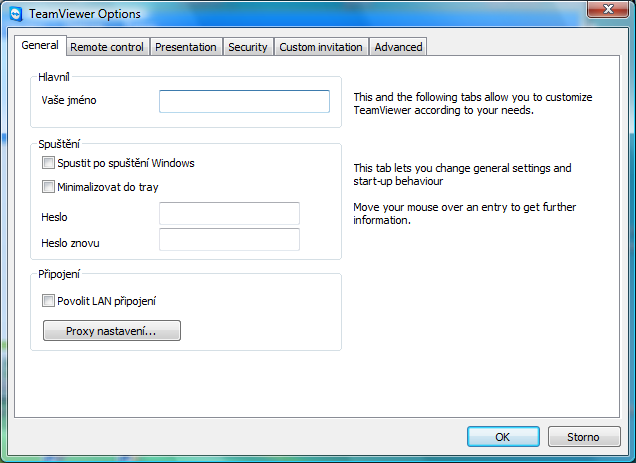Click the TeamViewer logo icon in title bar
Image resolution: width=636 pixels, height=463 pixels.
[x=16, y=14]
